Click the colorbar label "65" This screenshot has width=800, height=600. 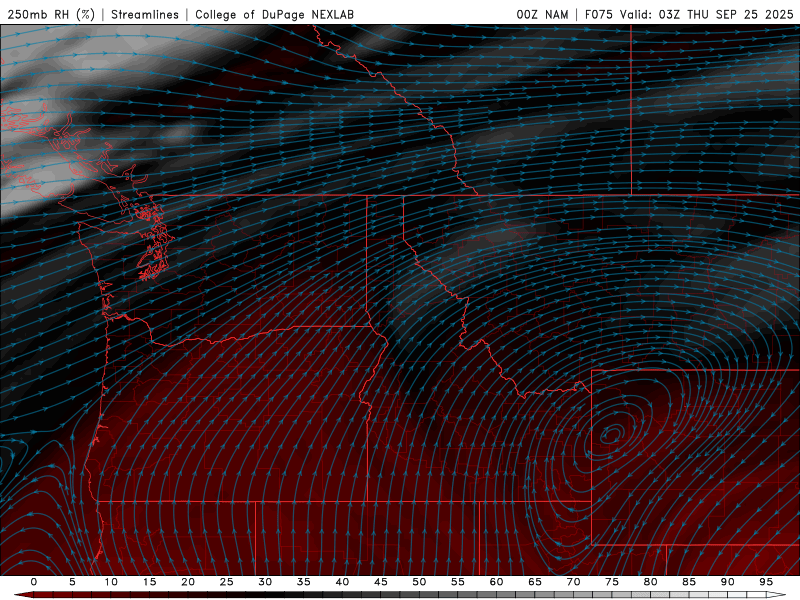(535, 582)
